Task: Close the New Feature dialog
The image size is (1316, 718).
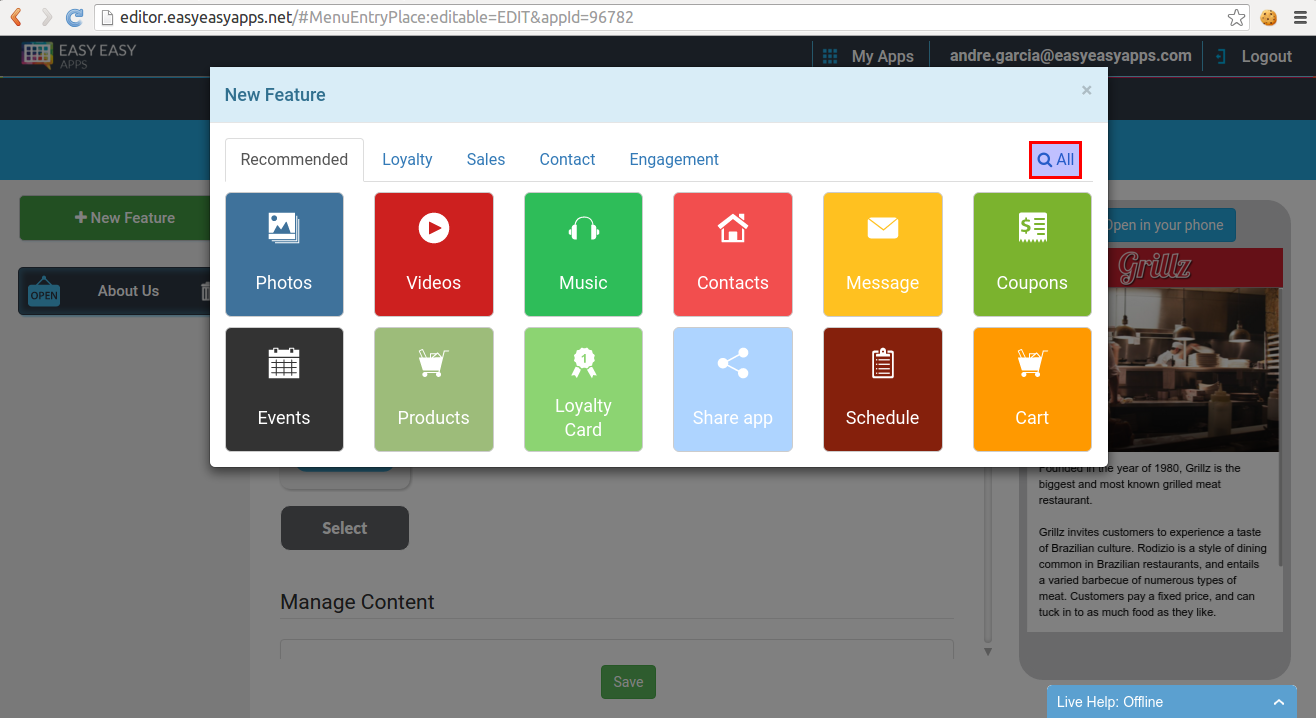Action: click(1086, 90)
